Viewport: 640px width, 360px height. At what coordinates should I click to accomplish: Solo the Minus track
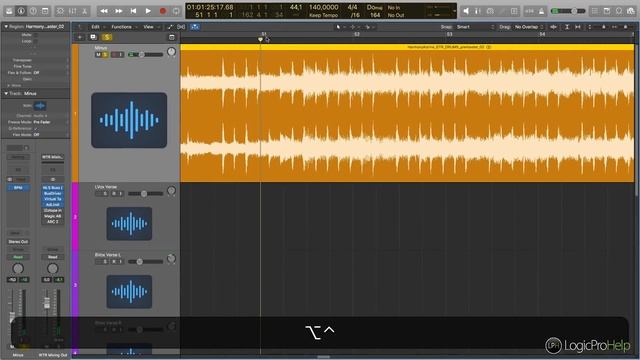click(105, 55)
